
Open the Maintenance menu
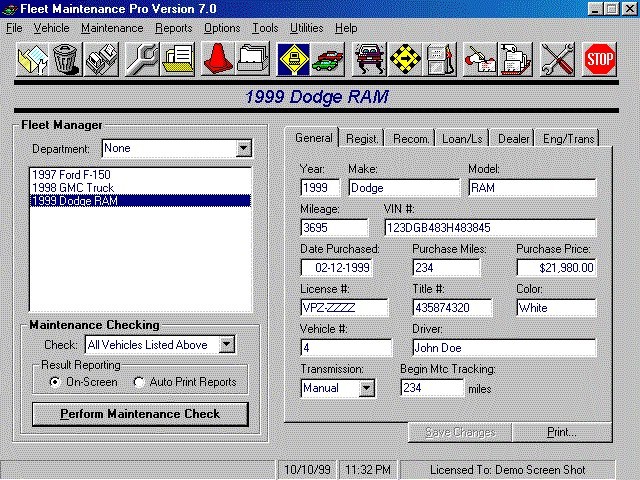(x=112, y=28)
